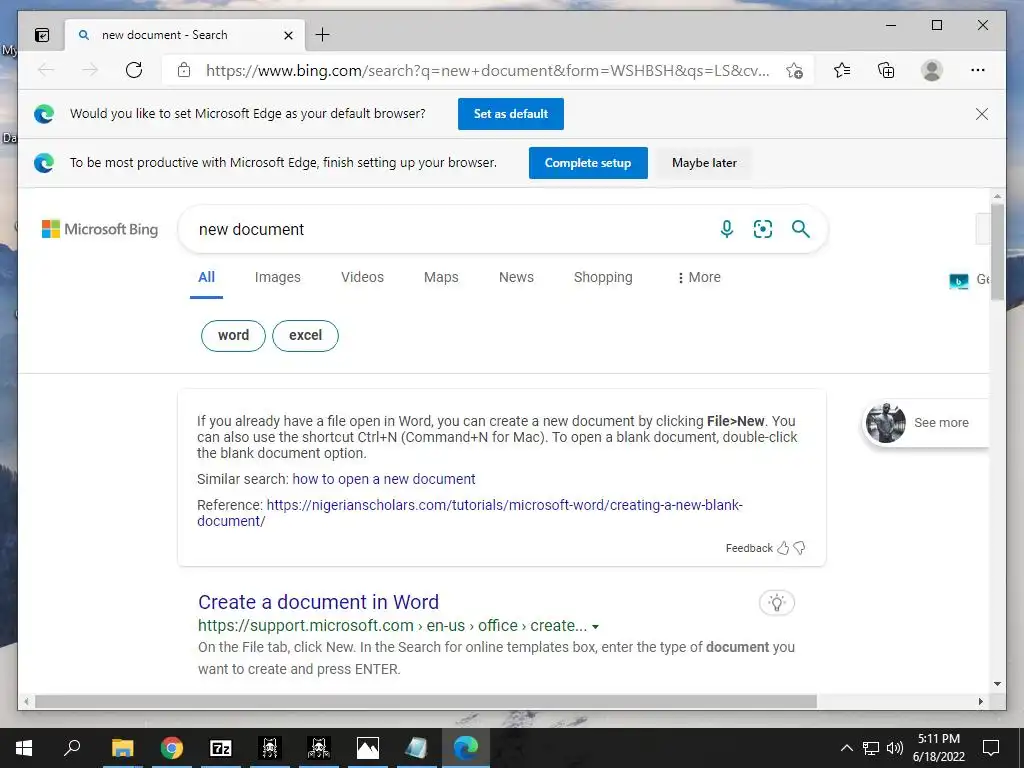1024x768 pixels.
Task: Go to Microsoft Bing home logo
Action: pyautogui.click(x=100, y=229)
